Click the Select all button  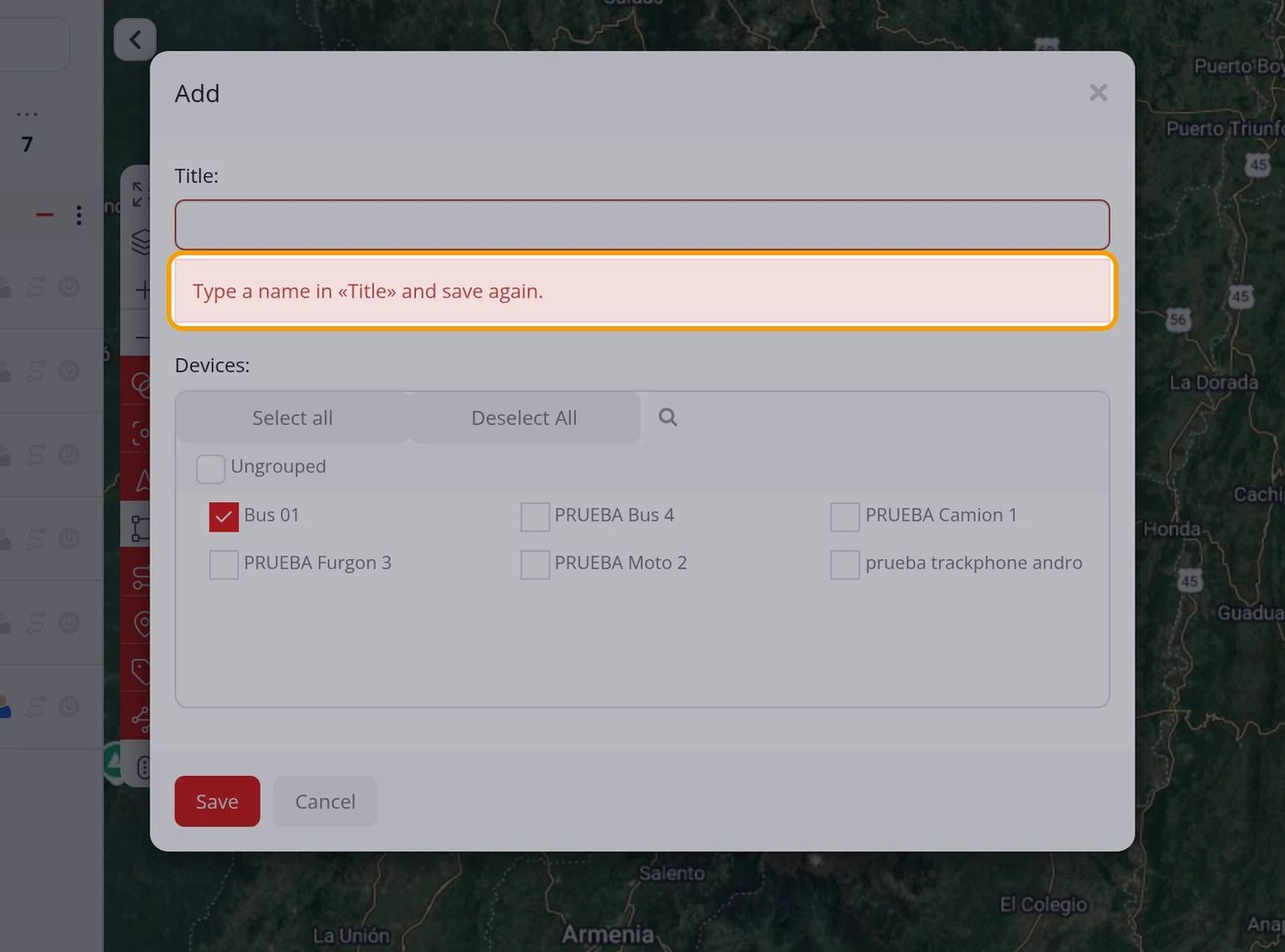292,418
